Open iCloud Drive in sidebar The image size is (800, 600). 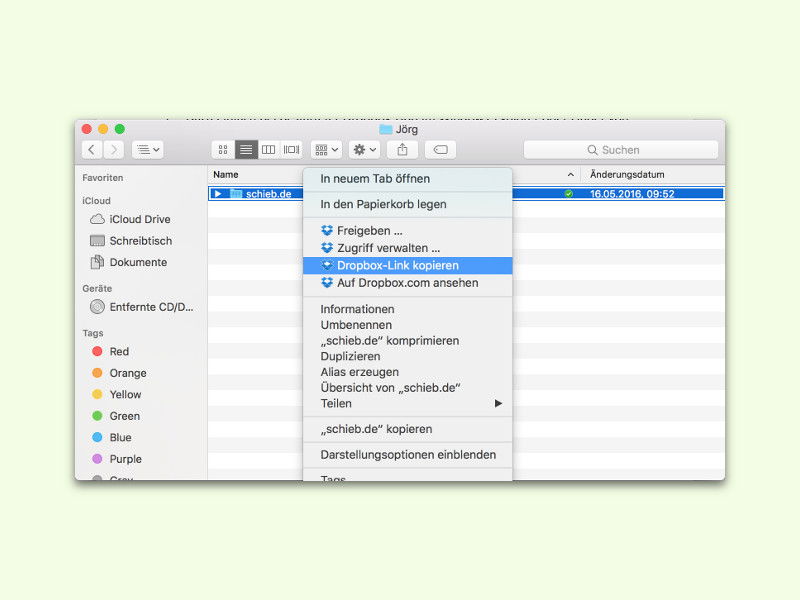click(x=131, y=219)
